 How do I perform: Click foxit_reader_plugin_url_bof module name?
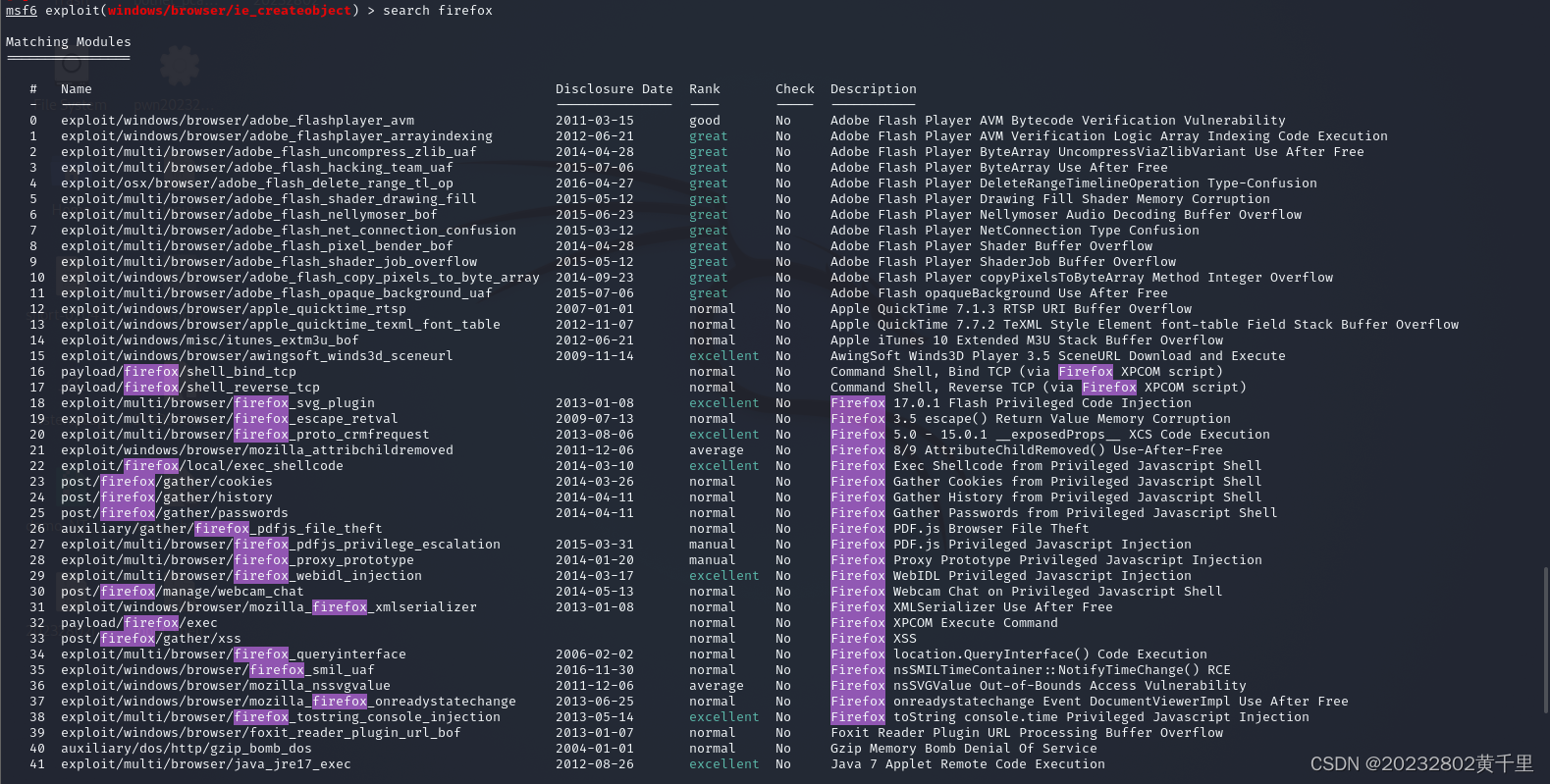pos(261,733)
